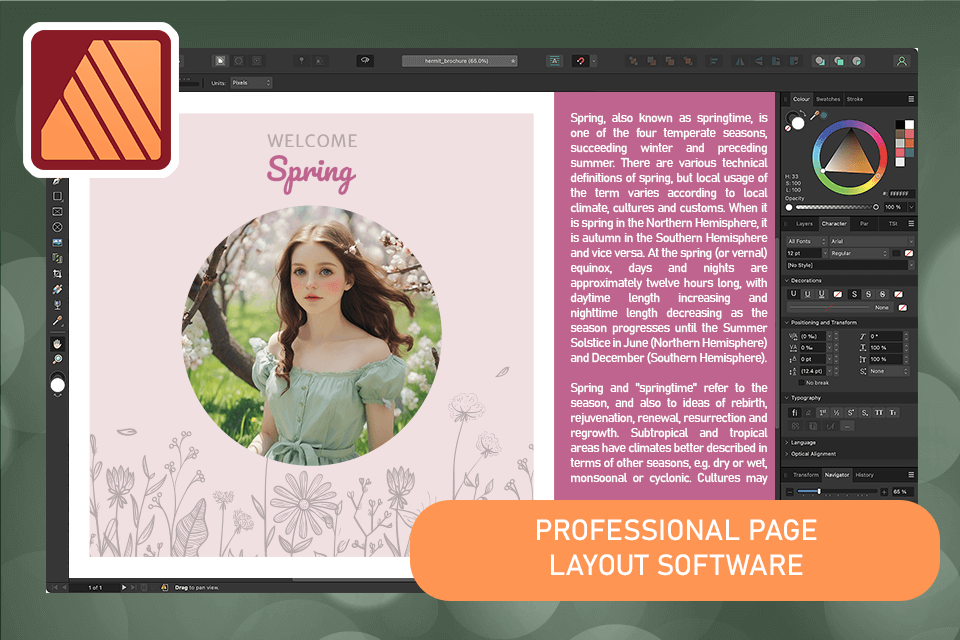Toggle superscript S typography button
Image resolution: width=960 pixels, height=640 pixels.
tap(850, 413)
